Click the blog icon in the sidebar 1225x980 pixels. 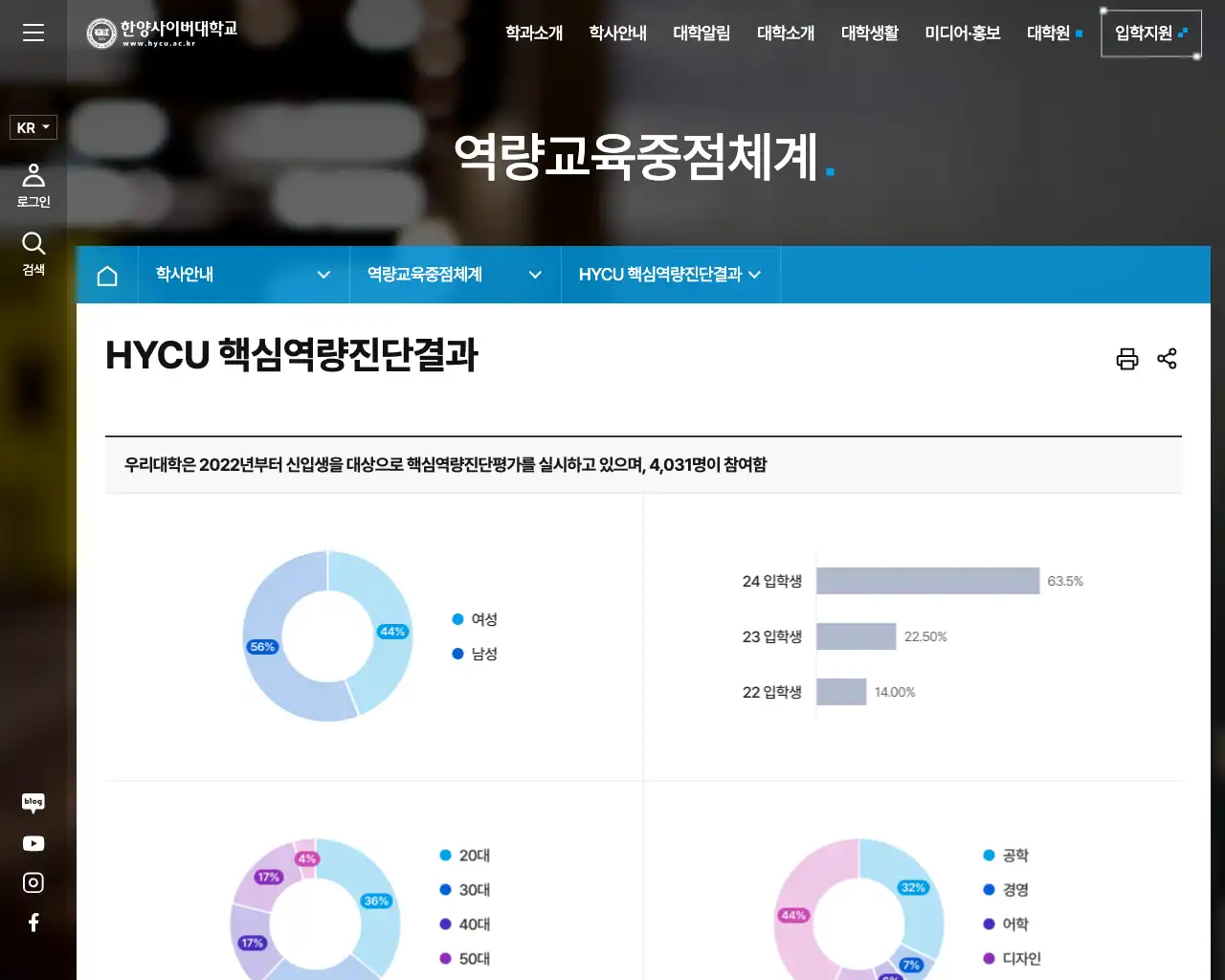coord(33,802)
